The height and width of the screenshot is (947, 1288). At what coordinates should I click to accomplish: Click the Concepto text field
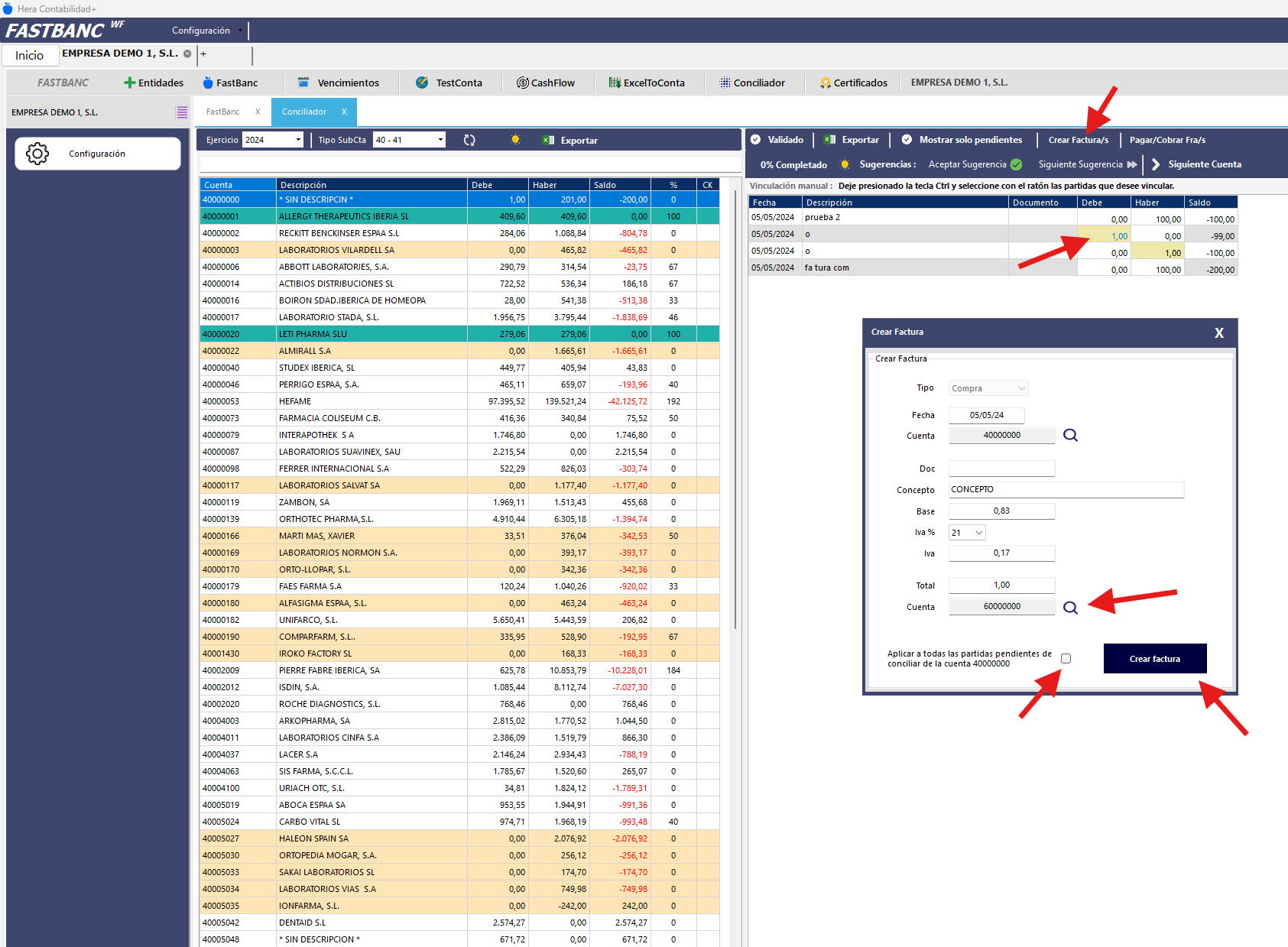click(x=1066, y=489)
